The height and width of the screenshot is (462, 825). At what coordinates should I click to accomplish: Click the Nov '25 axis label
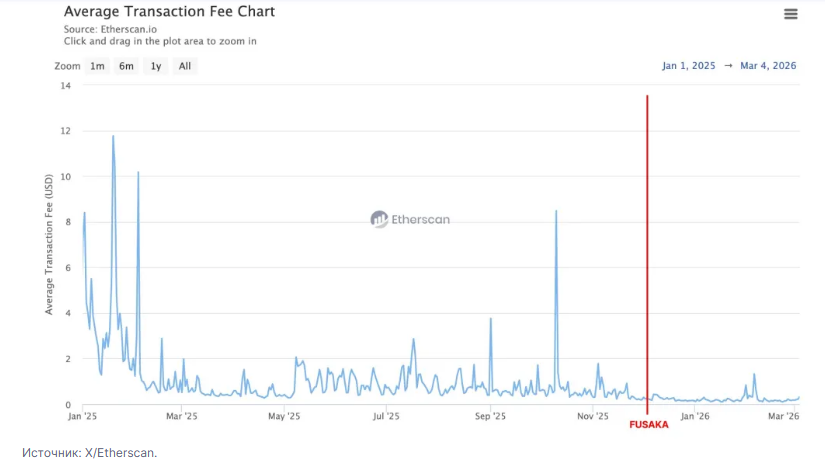(592, 416)
